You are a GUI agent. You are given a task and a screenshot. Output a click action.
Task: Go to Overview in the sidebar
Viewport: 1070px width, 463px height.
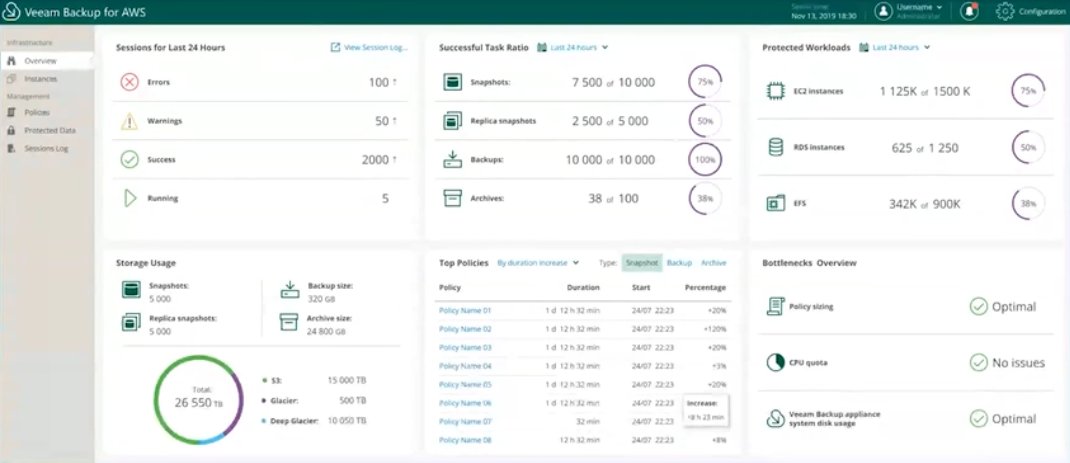coord(47,61)
